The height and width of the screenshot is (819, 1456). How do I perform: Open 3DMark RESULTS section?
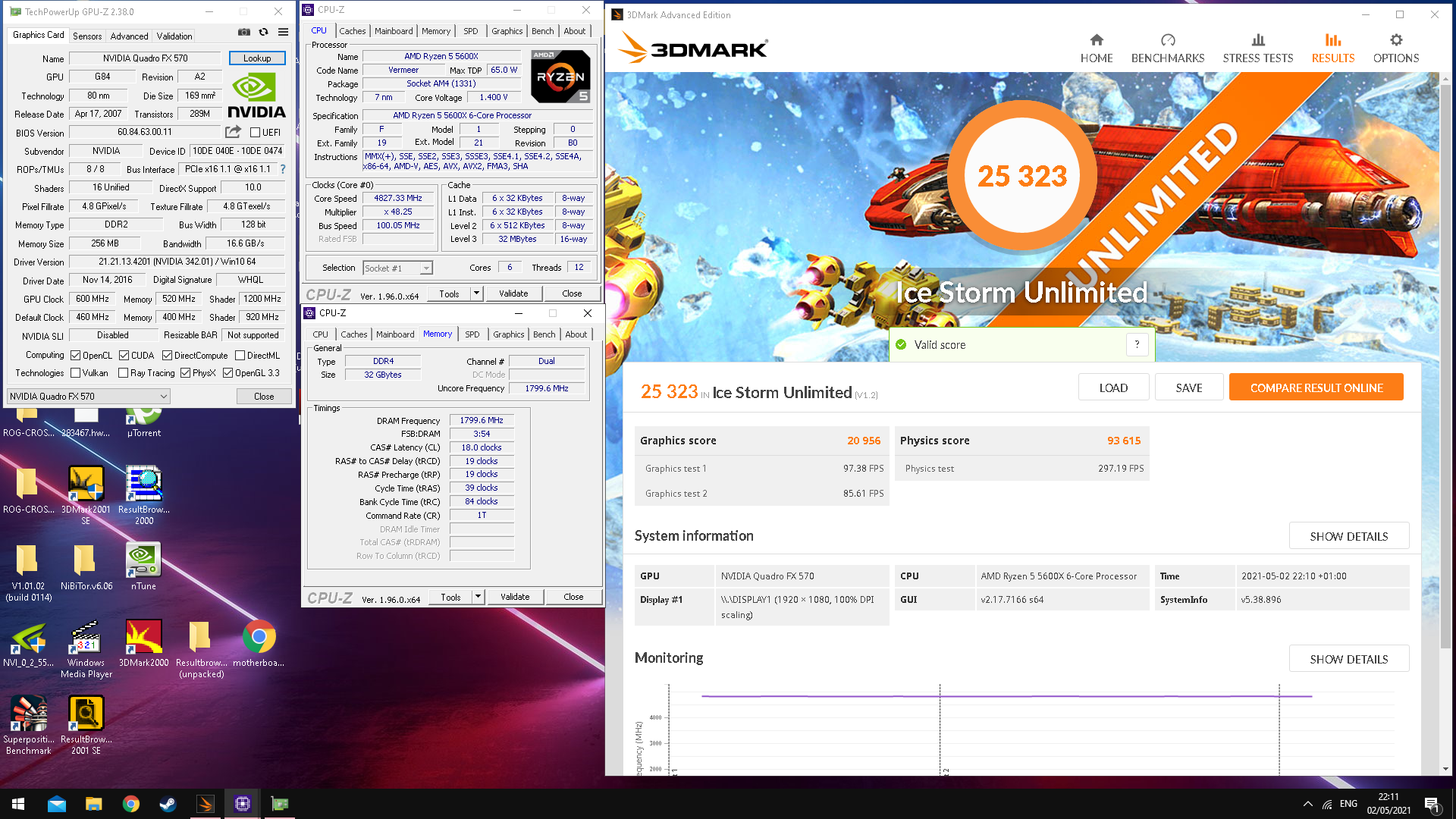pyautogui.click(x=1333, y=49)
